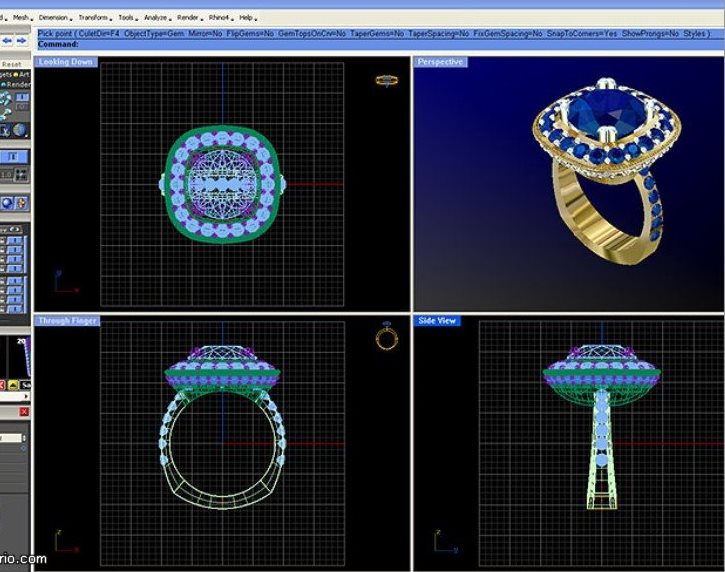Click the top-view ring icon in Looking Down viewport

pyautogui.click(x=386, y=80)
